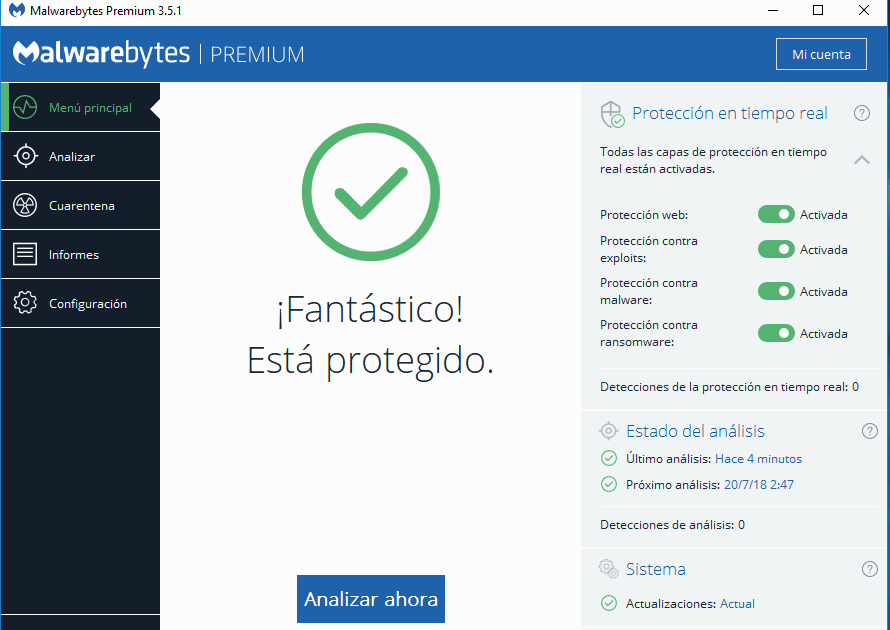Image resolution: width=890 pixels, height=630 pixels.
Task: Click the check icon next to Último análisis
Action: click(608, 458)
